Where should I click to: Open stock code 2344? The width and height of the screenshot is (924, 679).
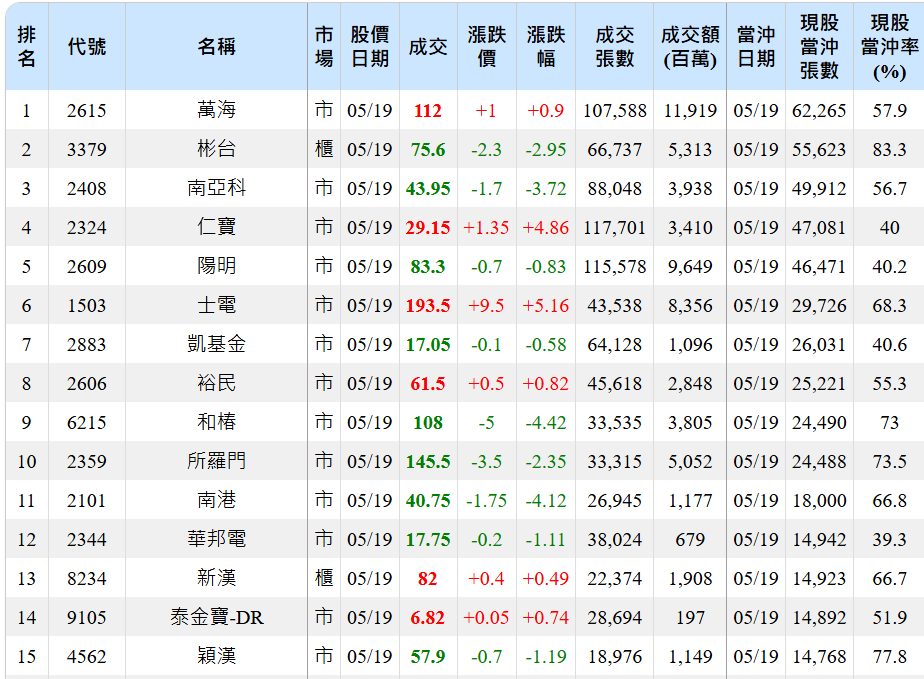87,539
